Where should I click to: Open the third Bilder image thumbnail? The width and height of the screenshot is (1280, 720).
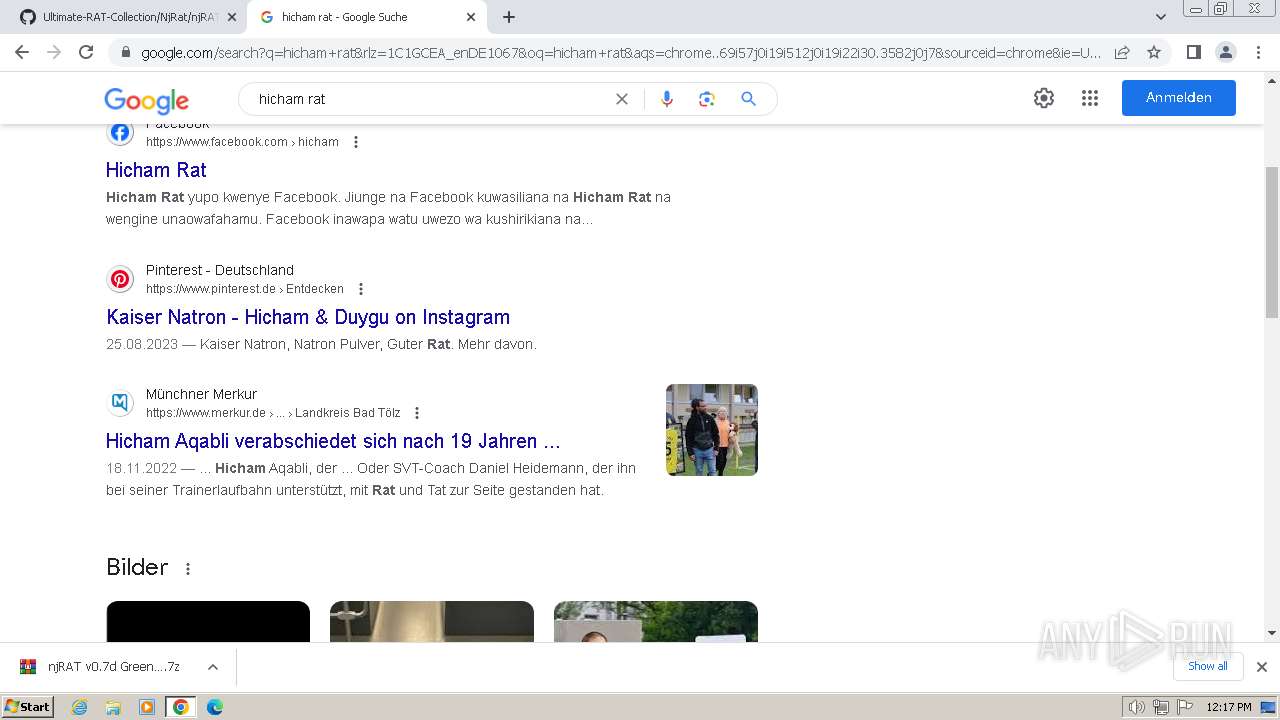coord(656,621)
